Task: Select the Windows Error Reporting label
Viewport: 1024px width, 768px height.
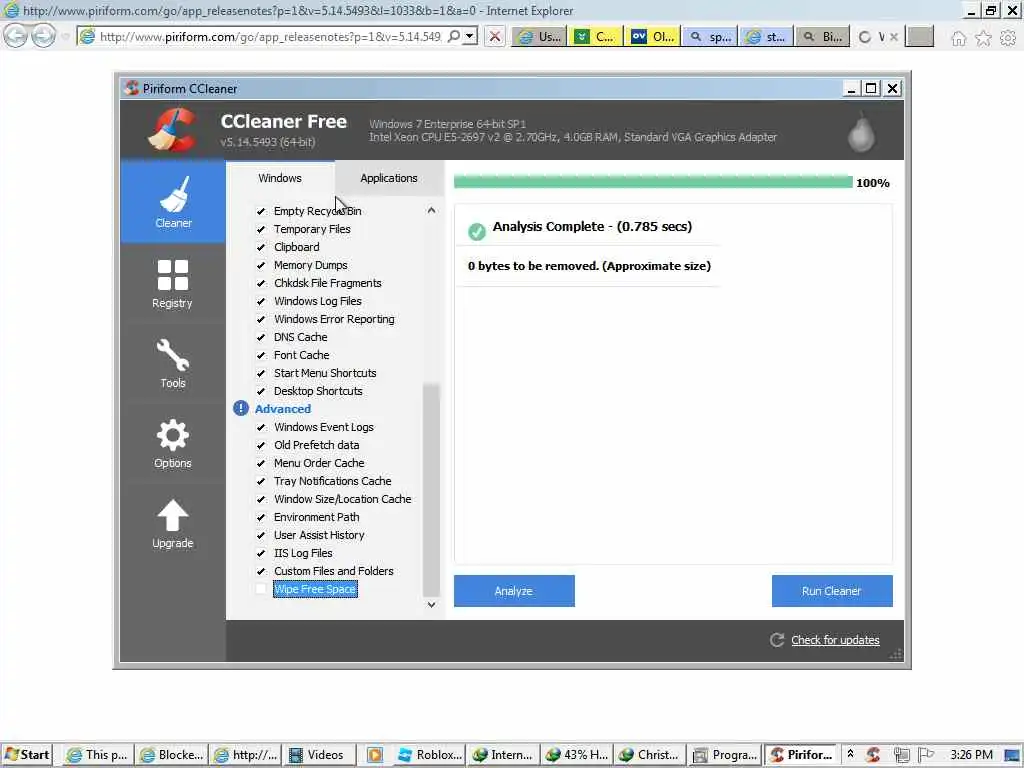Action: (334, 319)
